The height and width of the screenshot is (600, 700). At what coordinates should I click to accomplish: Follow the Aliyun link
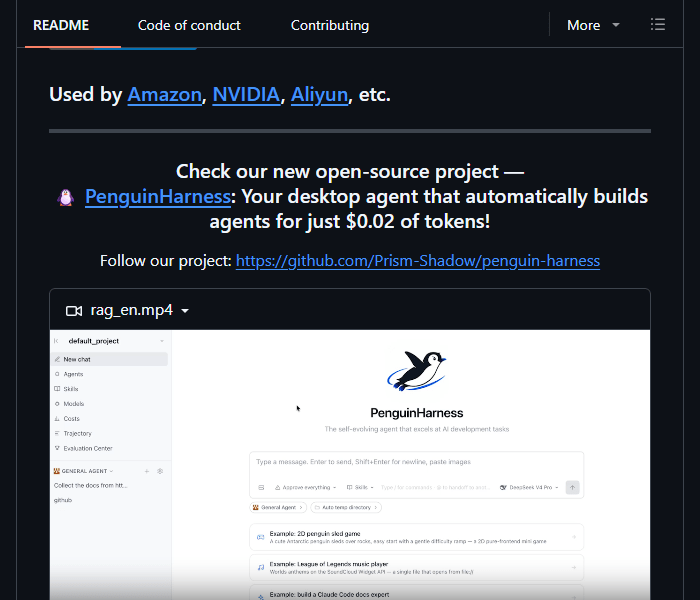319,95
